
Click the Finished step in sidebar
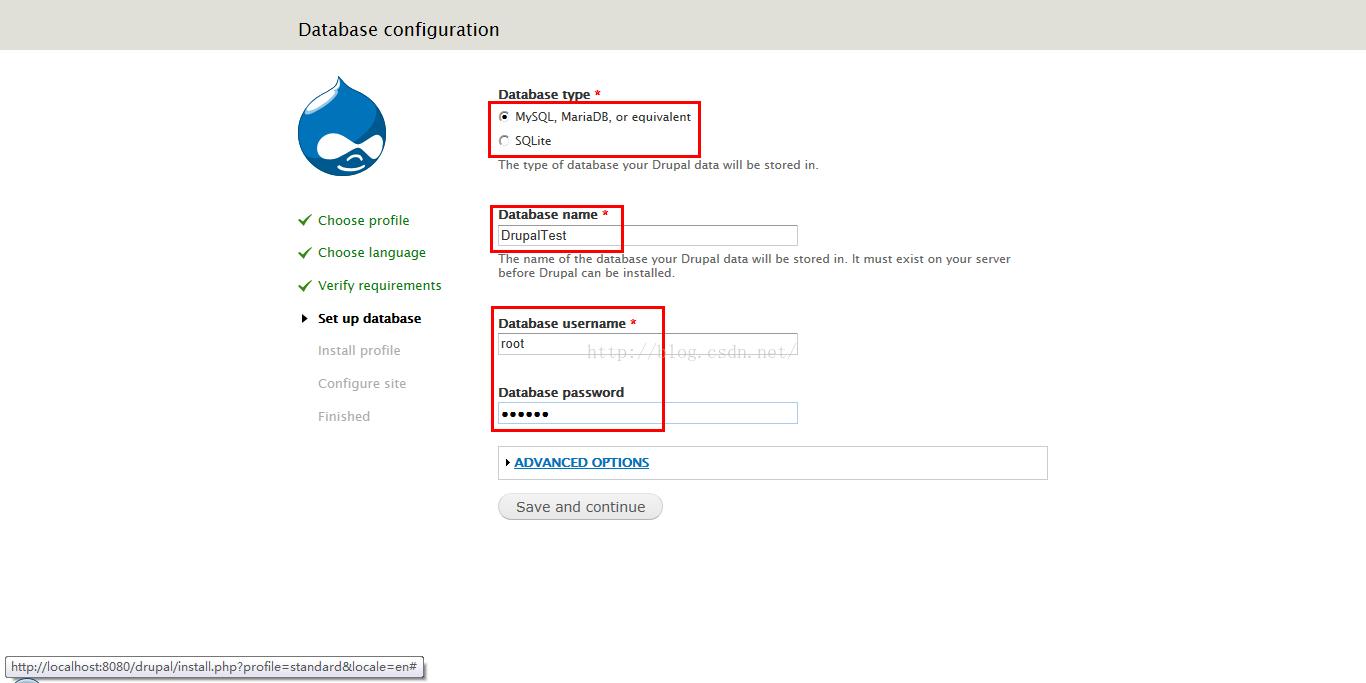344,417
